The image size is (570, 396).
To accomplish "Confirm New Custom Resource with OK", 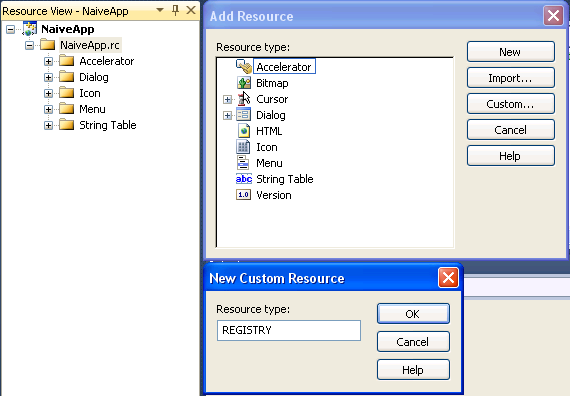I will pos(413,313).
